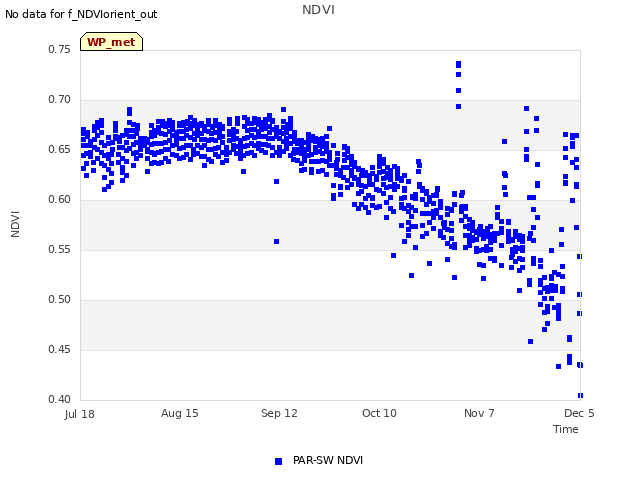Click the isolated data point at 0.56 near Sep 12
This screenshot has width=640, height=480.
[276, 242]
